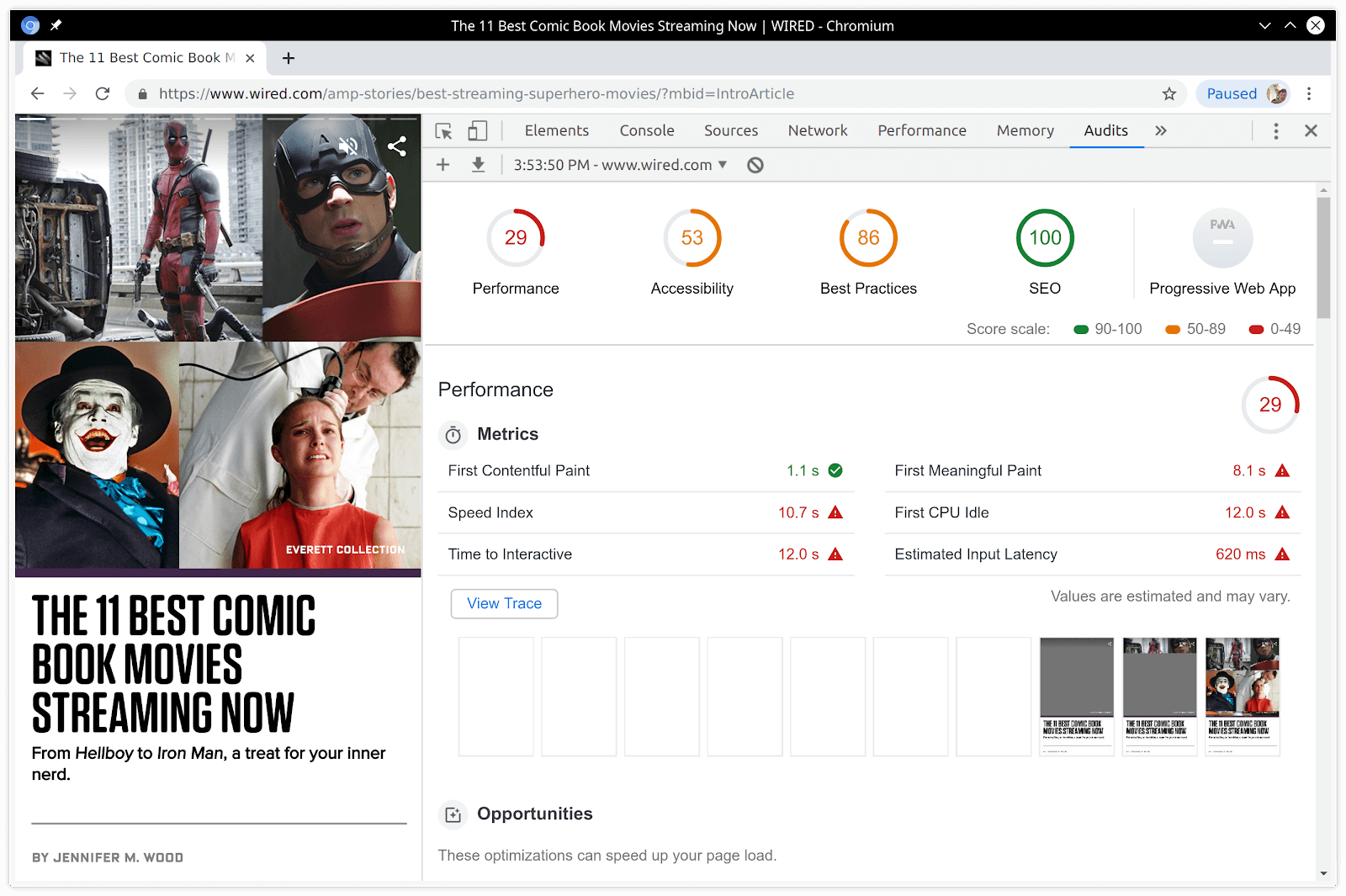Select the Performance tab in DevTools
This screenshot has height=896, width=1346.
click(x=922, y=130)
